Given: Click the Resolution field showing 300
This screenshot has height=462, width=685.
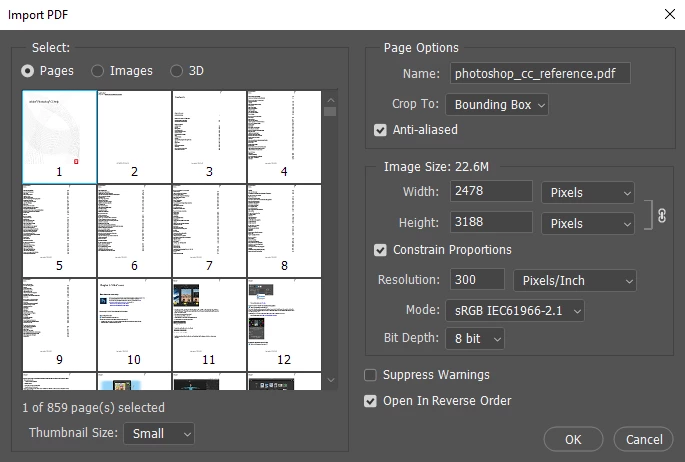Looking at the screenshot, I should 477,279.
